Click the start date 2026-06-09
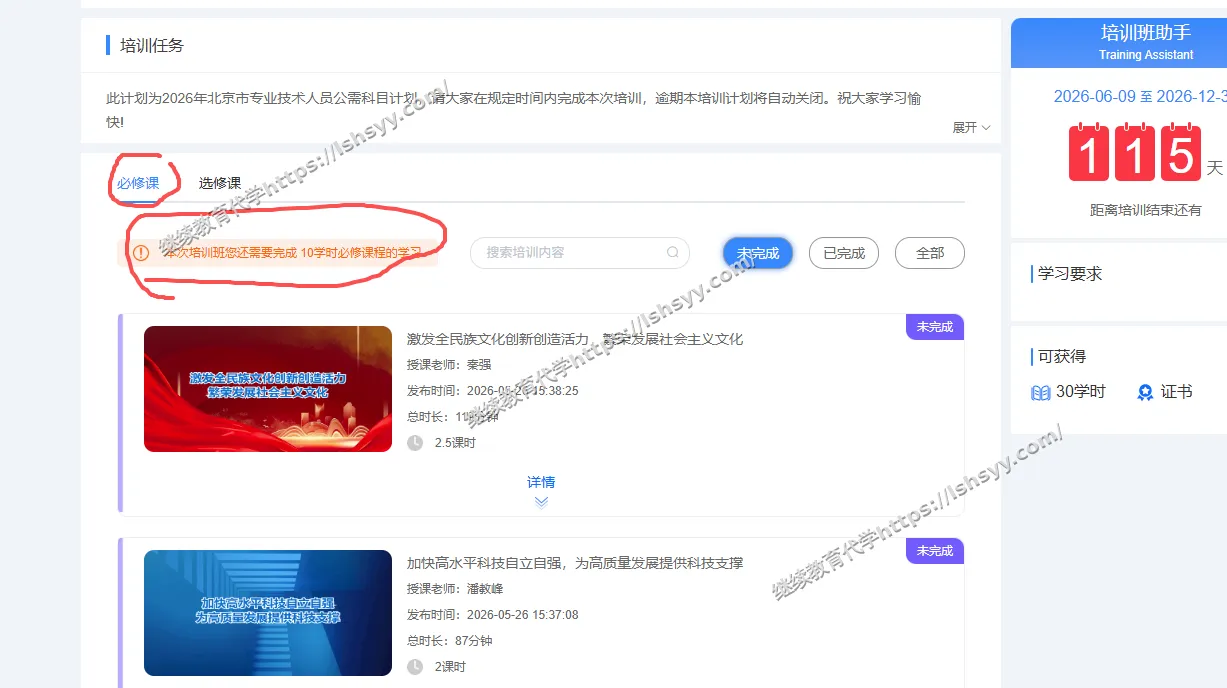 coord(1095,96)
